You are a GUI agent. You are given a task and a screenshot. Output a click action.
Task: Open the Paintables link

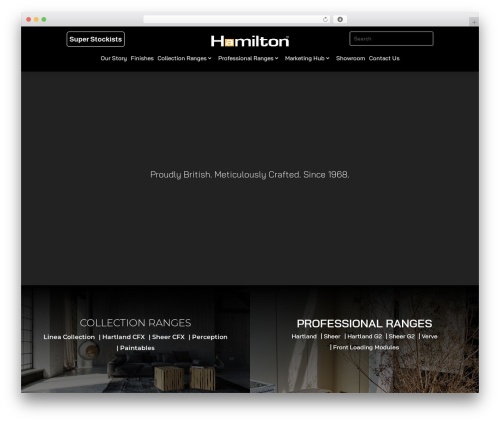coord(137,348)
